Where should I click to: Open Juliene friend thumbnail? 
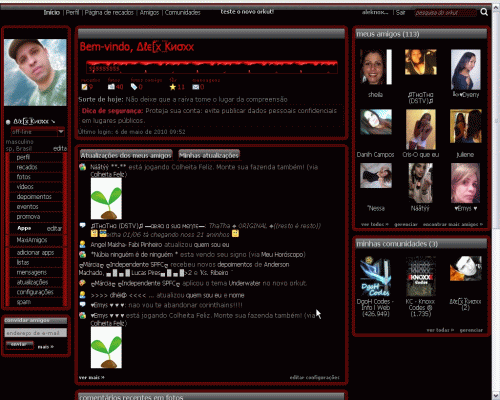pos(466,126)
